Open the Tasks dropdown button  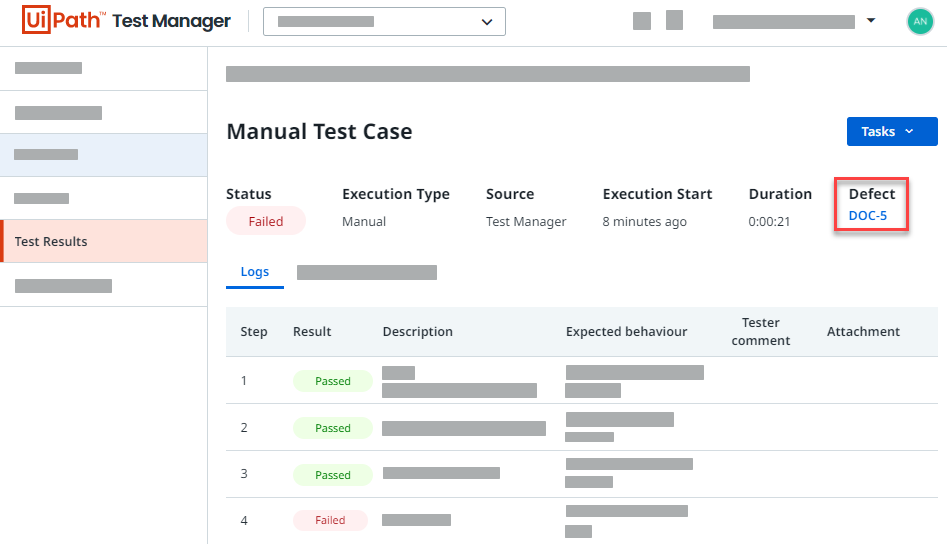tap(891, 132)
